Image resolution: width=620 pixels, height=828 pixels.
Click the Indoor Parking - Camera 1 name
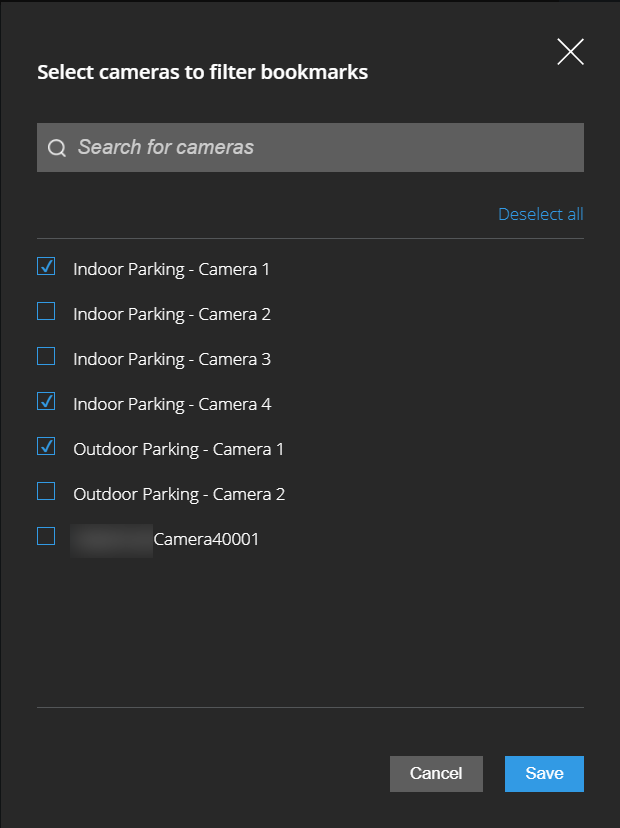click(172, 268)
